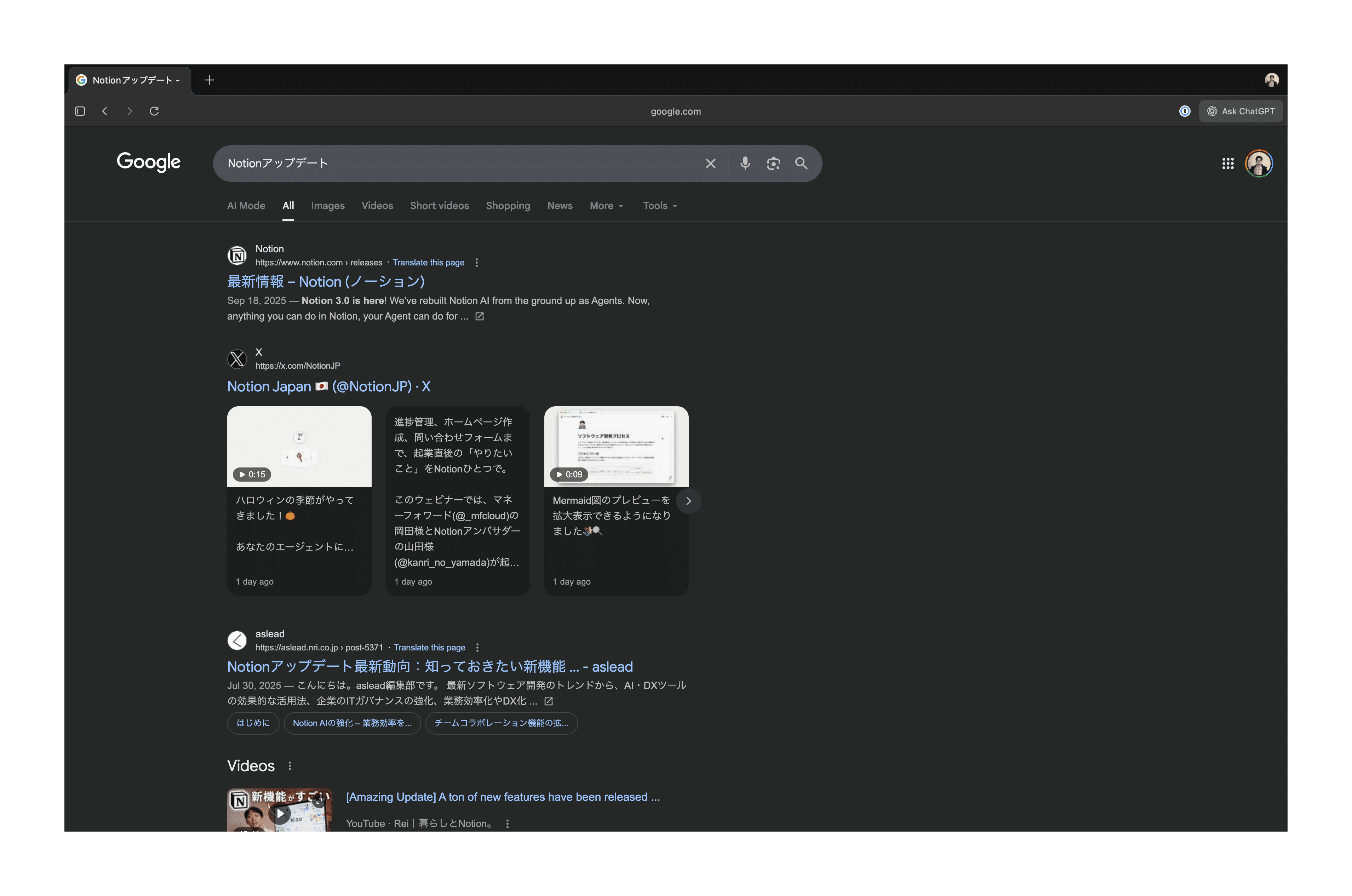This screenshot has width=1352, height=896.
Task: Expand the More search filters dropdown
Action: (606, 206)
